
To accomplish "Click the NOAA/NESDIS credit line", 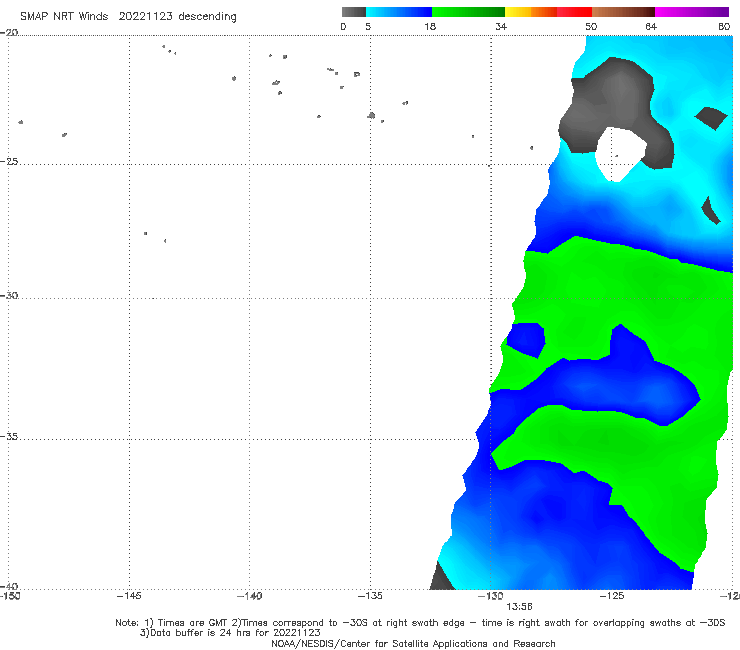I will tap(413, 643).
